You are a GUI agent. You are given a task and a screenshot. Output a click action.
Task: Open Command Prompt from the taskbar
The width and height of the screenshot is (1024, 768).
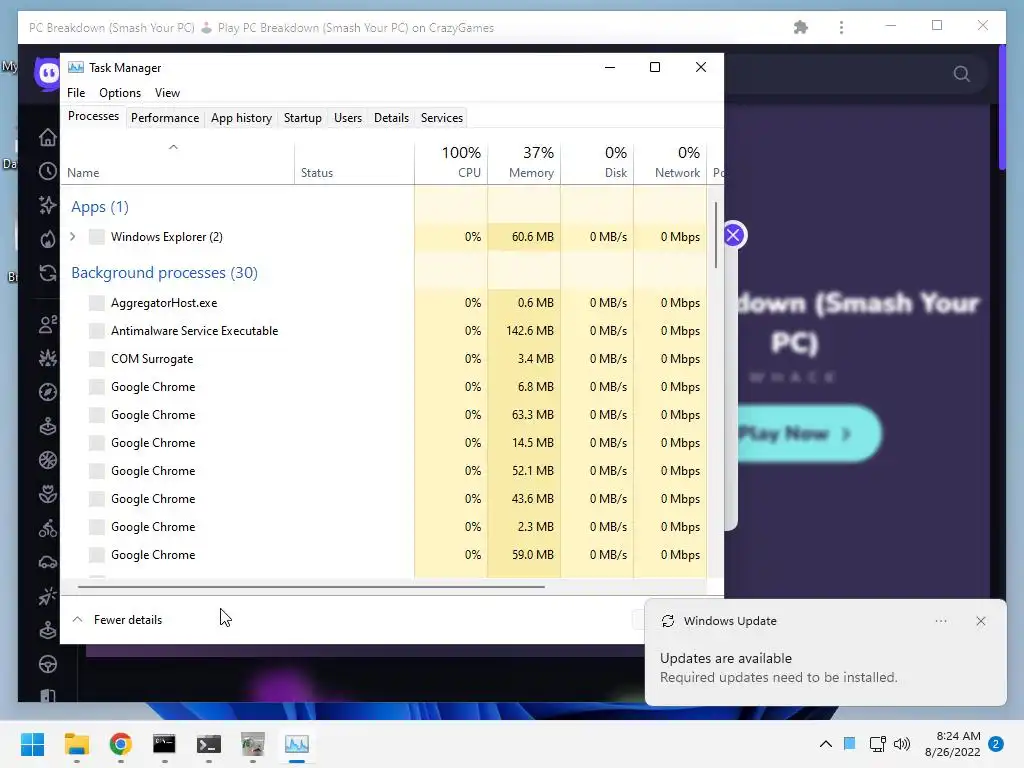165,744
